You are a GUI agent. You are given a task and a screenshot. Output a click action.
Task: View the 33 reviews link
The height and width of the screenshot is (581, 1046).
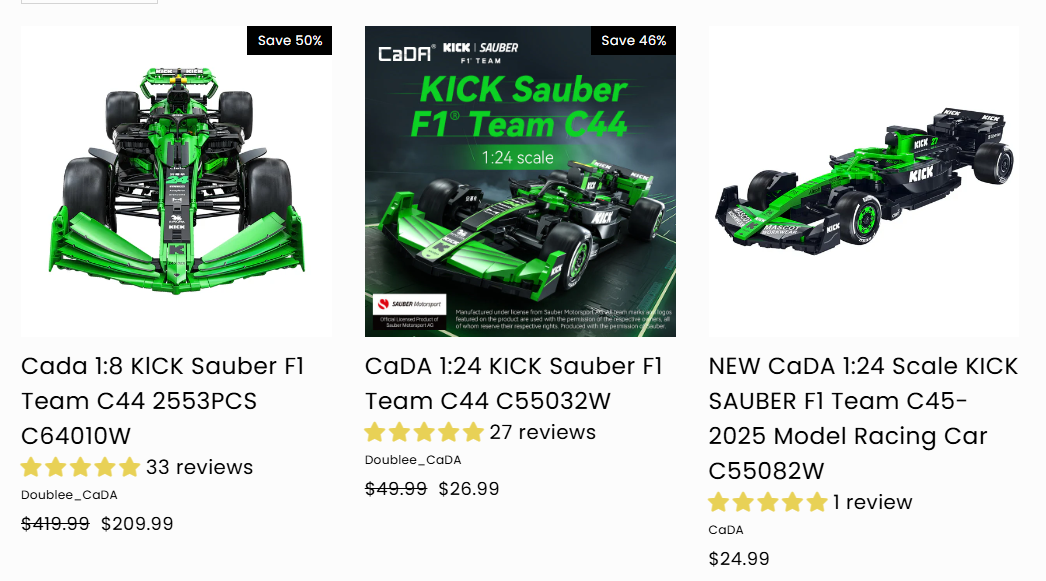[200, 468]
